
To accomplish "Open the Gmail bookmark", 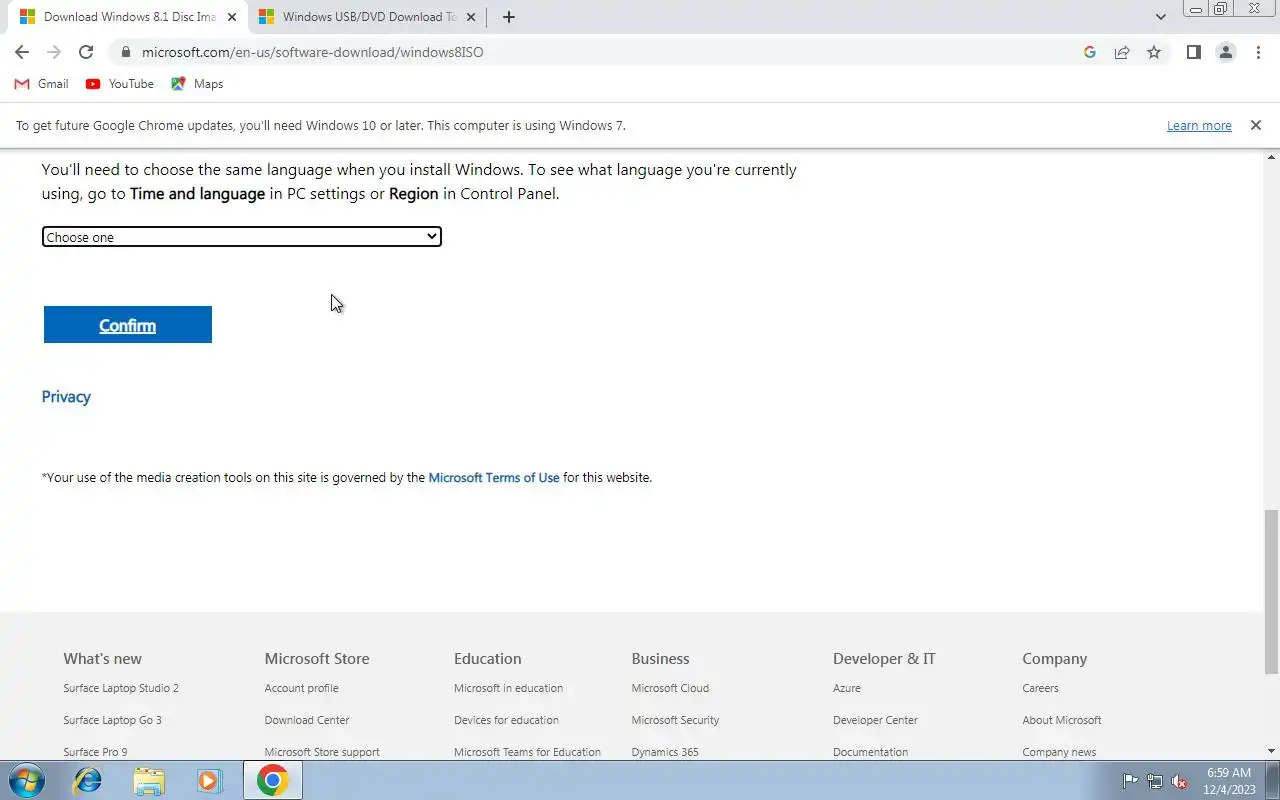I will [42, 84].
